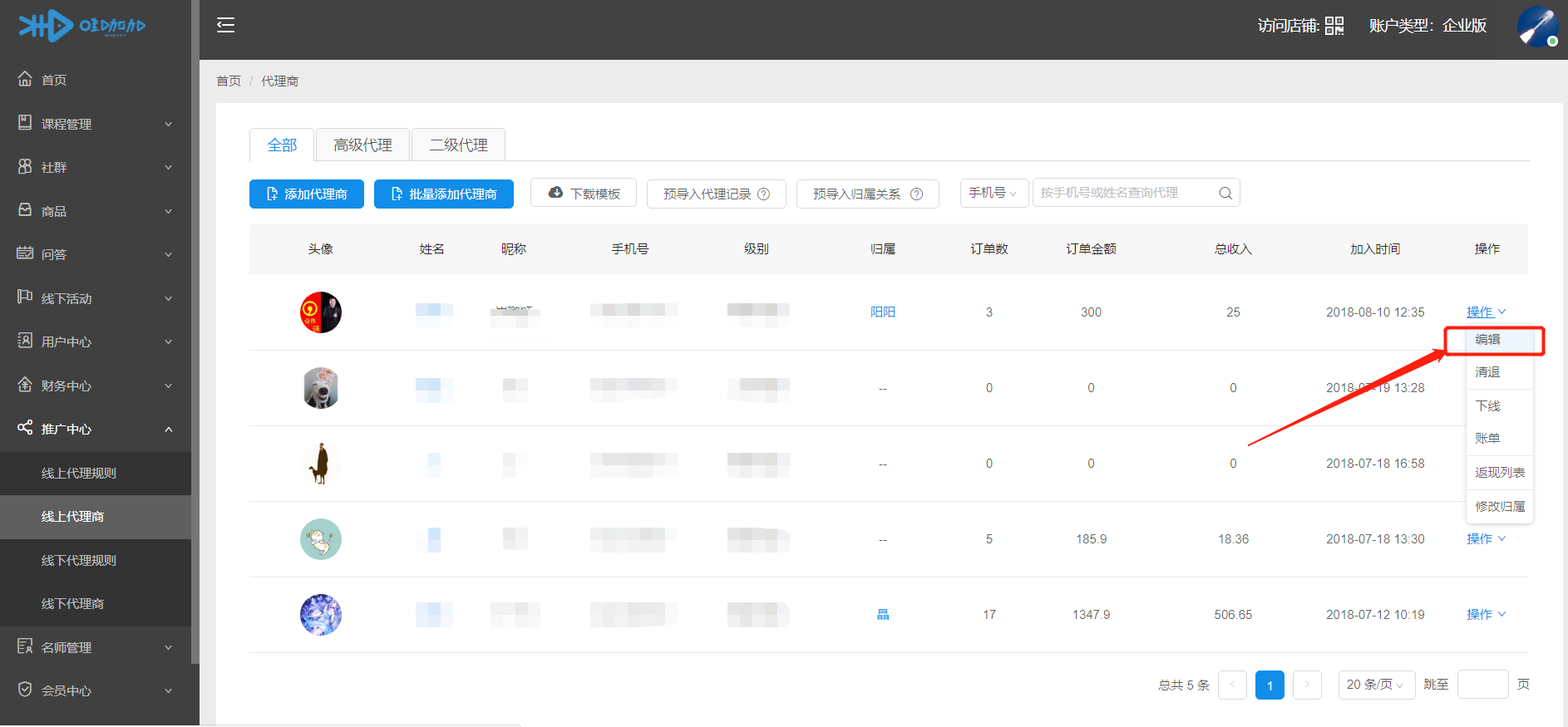1568x727 pixels.
Task: Click the 批量添加代理商 button
Action: click(x=444, y=194)
